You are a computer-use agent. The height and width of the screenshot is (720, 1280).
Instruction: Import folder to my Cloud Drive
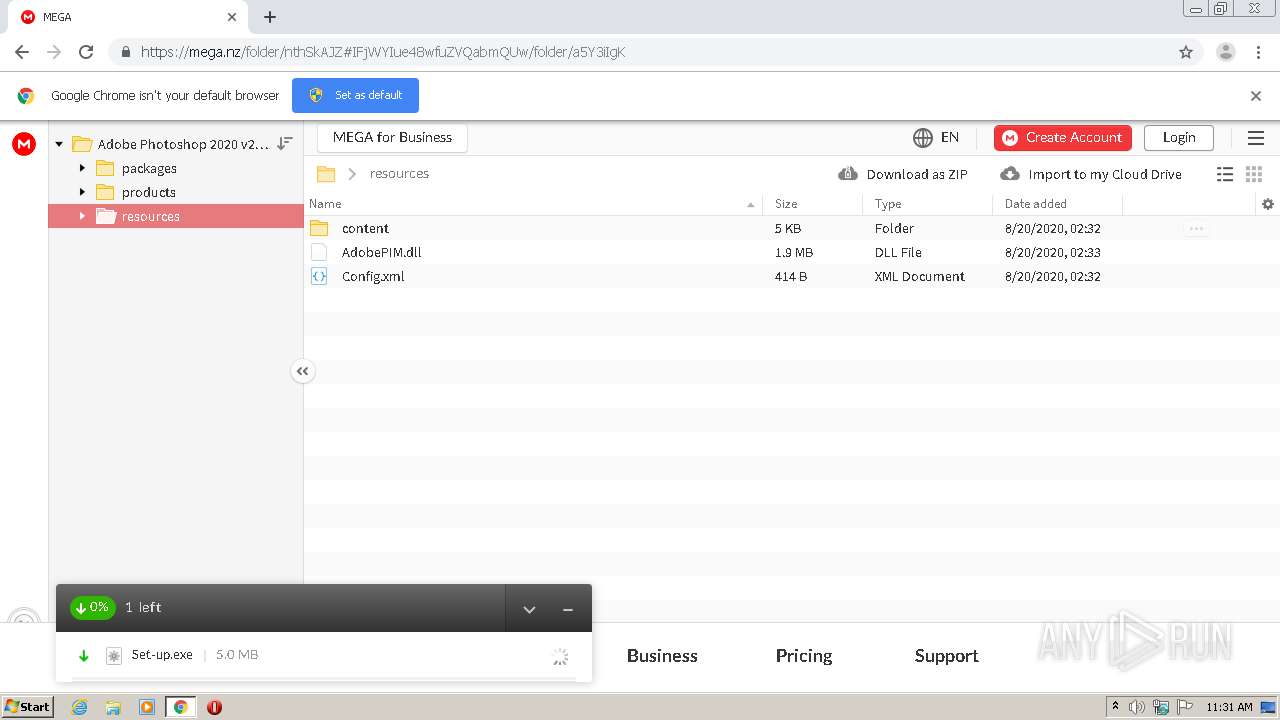point(1091,174)
